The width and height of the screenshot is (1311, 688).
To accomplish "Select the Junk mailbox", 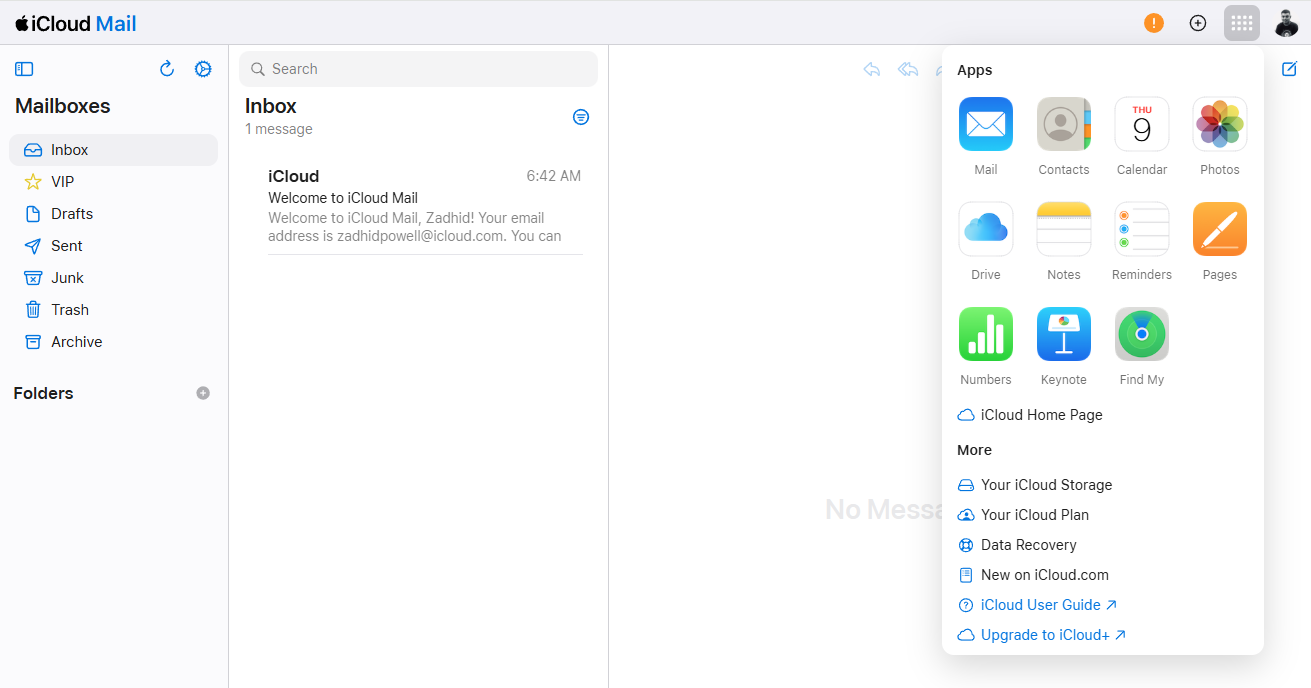I will coord(68,277).
